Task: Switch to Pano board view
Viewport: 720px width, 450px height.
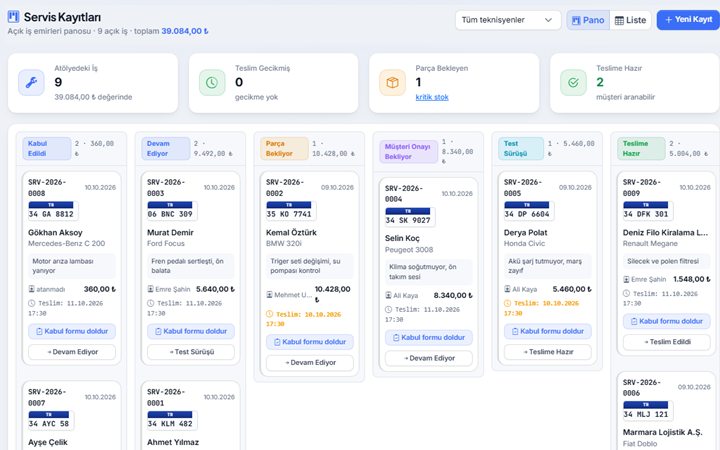Action: 588,20
